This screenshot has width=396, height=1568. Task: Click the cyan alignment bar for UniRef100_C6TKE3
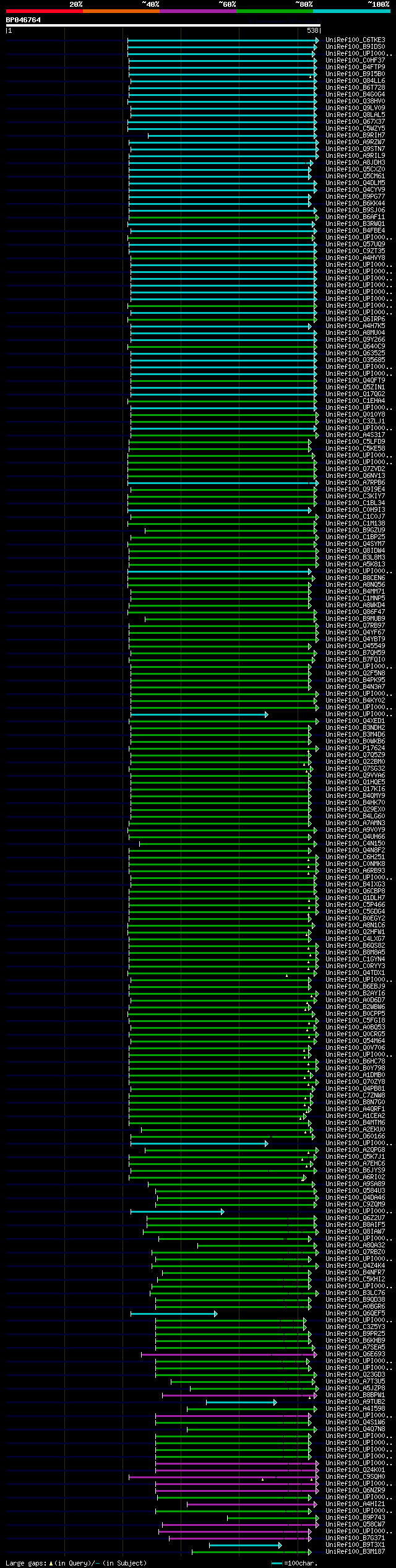pos(222,40)
